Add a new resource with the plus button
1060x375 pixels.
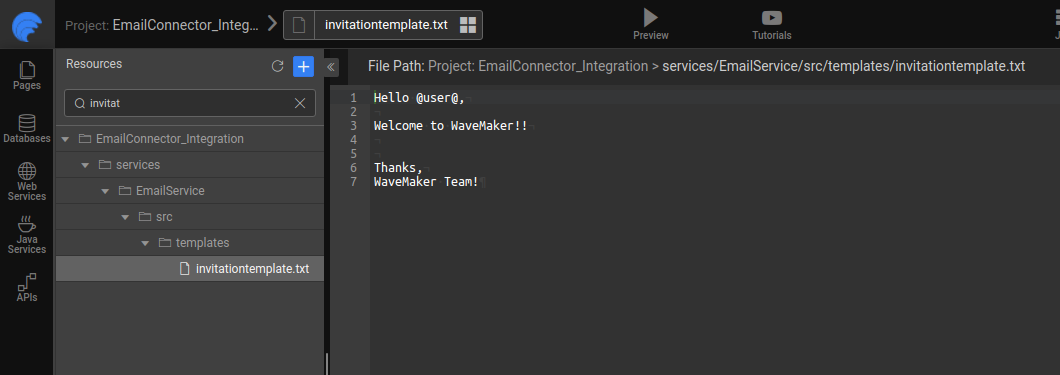click(304, 66)
